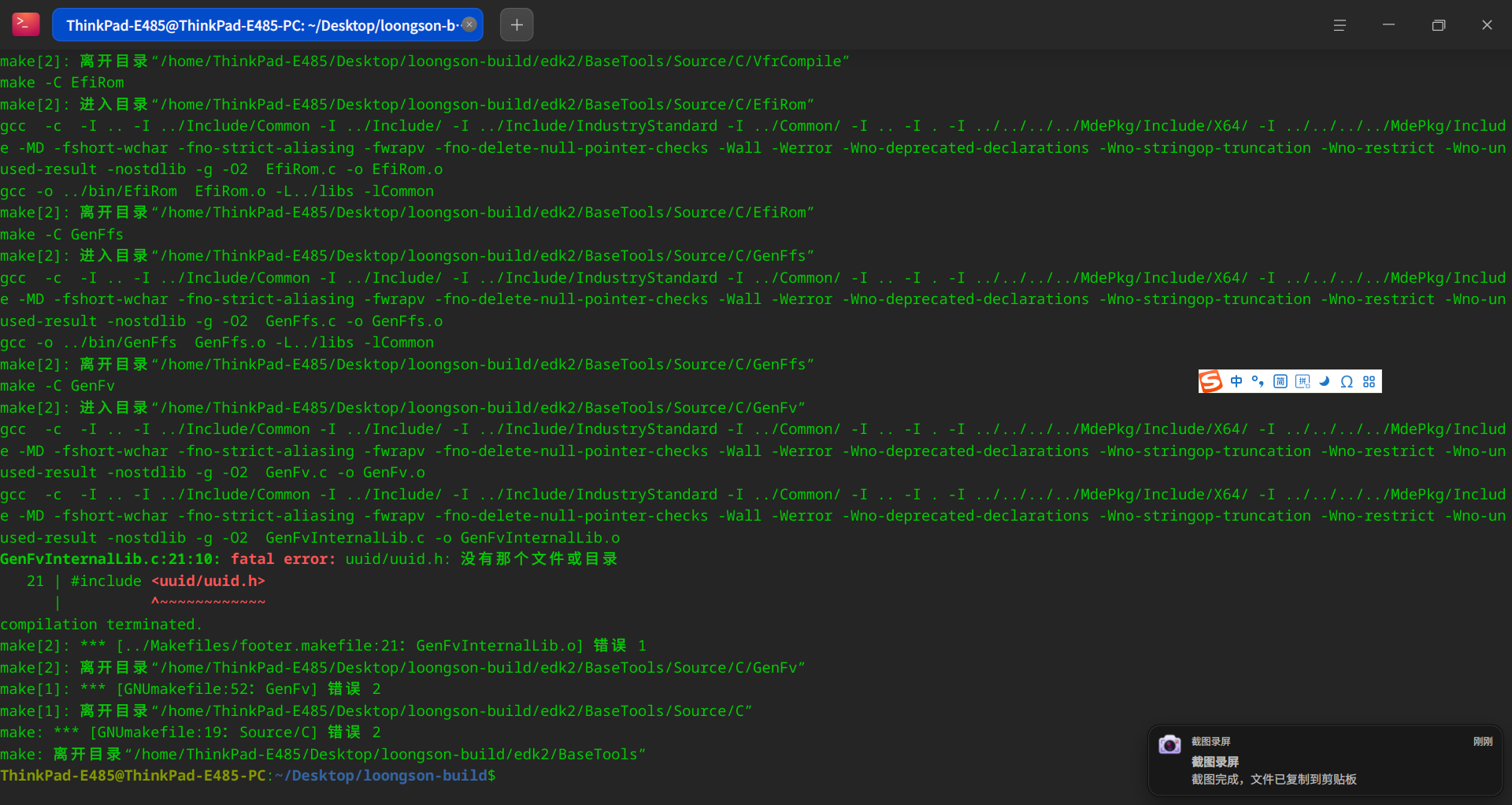1512x805 pixels.
Task: Click the <uuid/uuid.h> include text
Action: click(208, 581)
